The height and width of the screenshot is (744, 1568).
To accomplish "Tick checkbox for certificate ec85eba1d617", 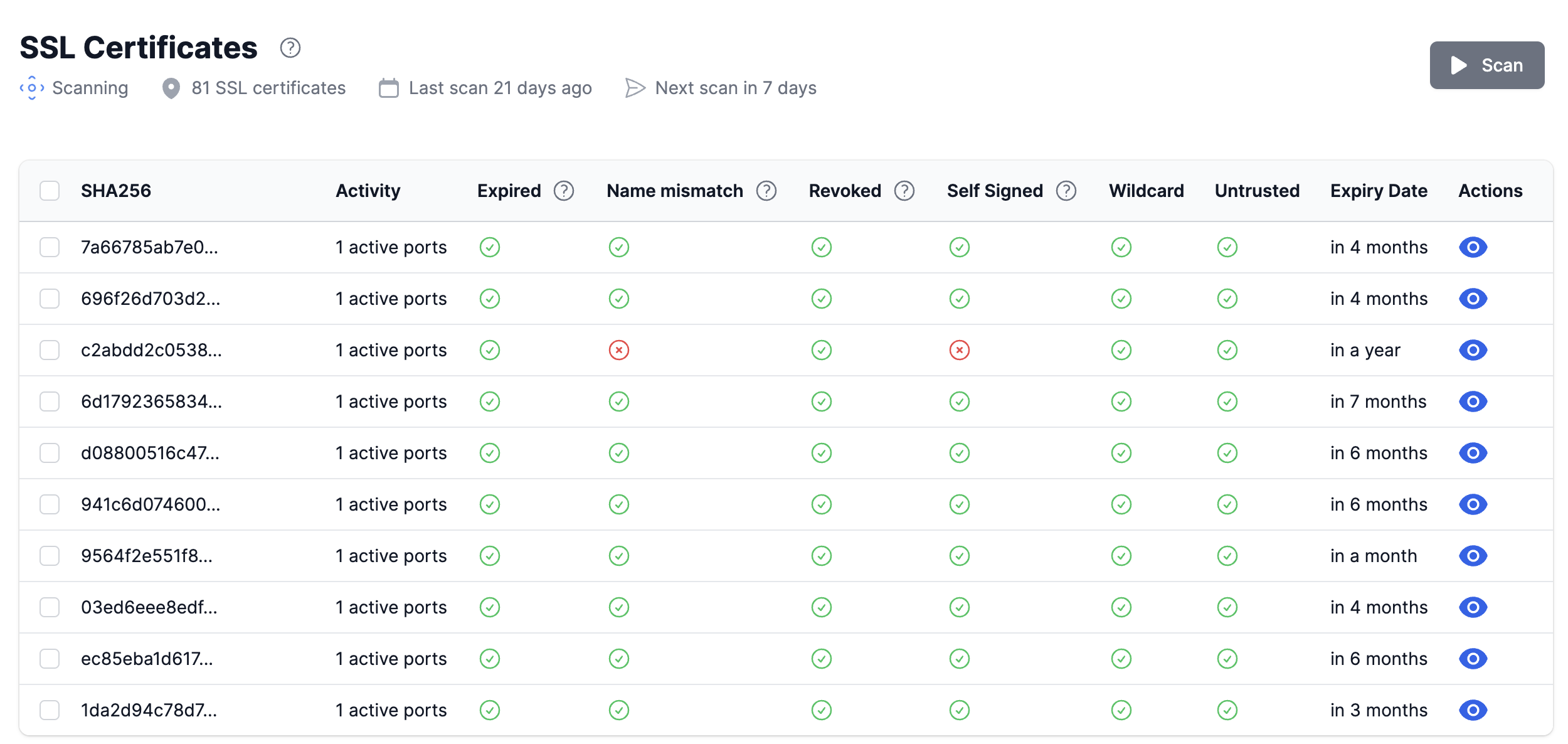I will (x=50, y=659).
